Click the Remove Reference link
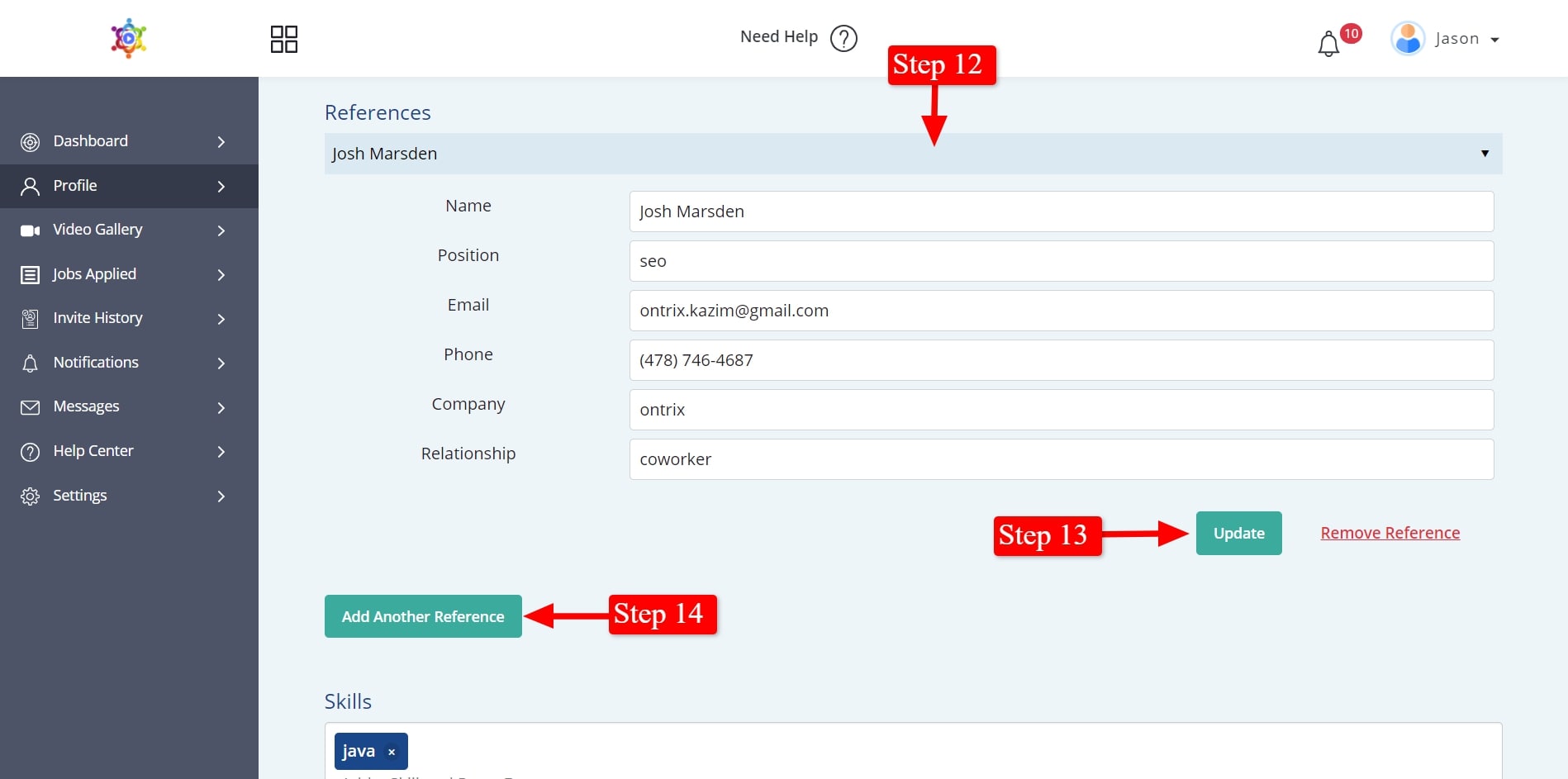This screenshot has height=779, width=1568. coord(1390,533)
